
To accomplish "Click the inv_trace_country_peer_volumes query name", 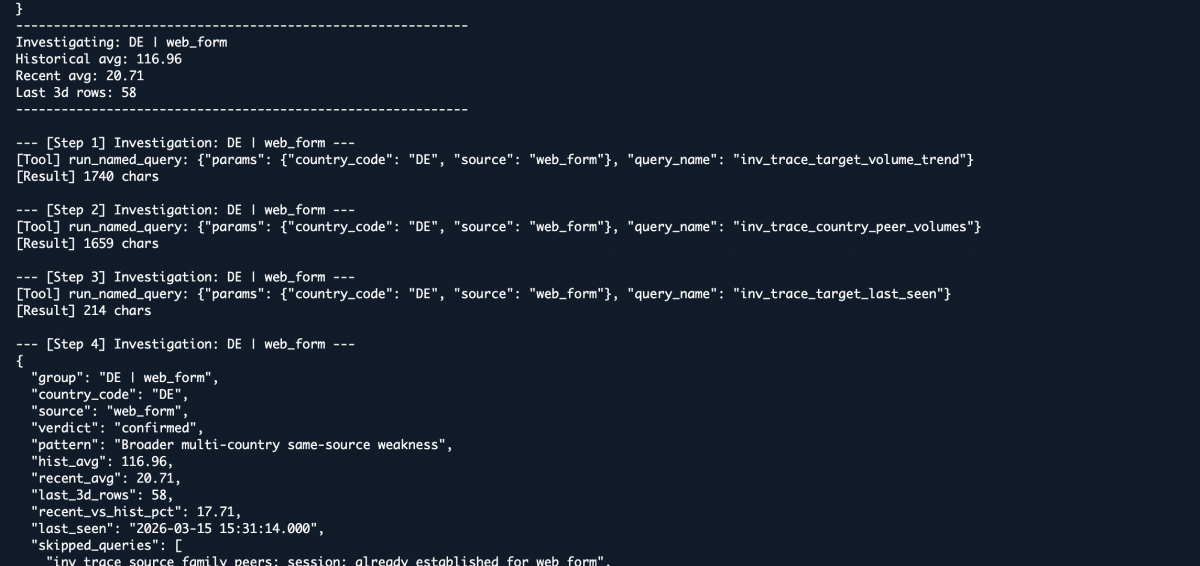I will pos(858,227).
